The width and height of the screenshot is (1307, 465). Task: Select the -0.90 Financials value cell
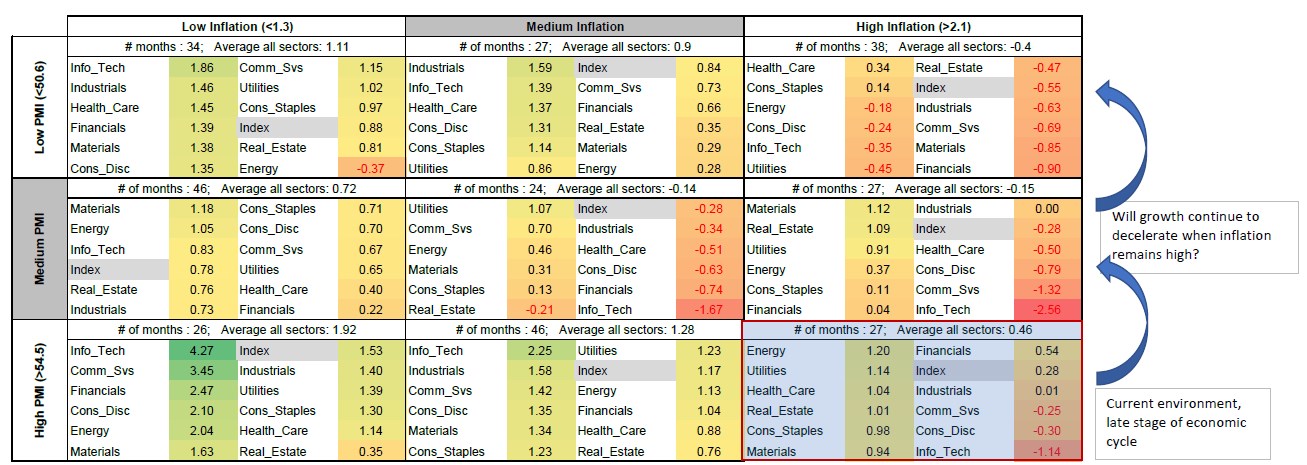click(x=1047, y=169)
